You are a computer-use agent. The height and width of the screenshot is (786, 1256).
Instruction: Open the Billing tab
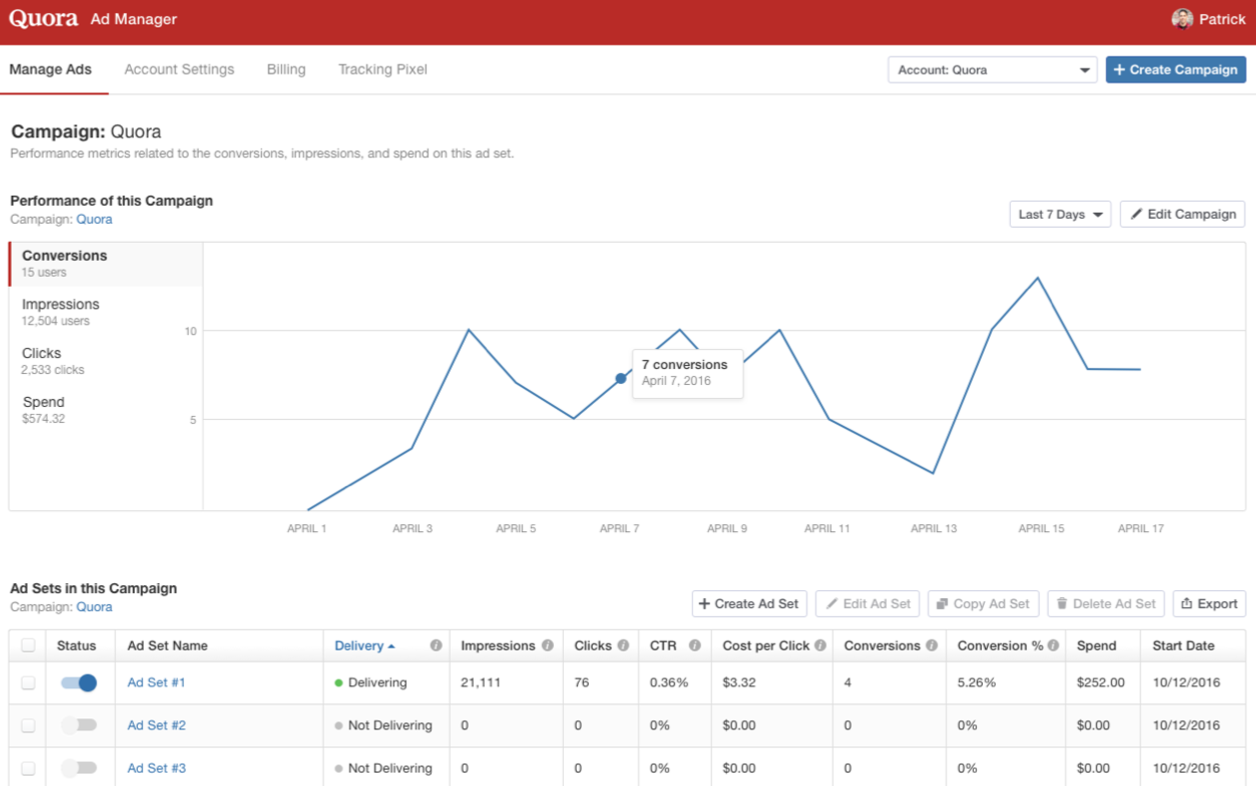tap(286, 70)
